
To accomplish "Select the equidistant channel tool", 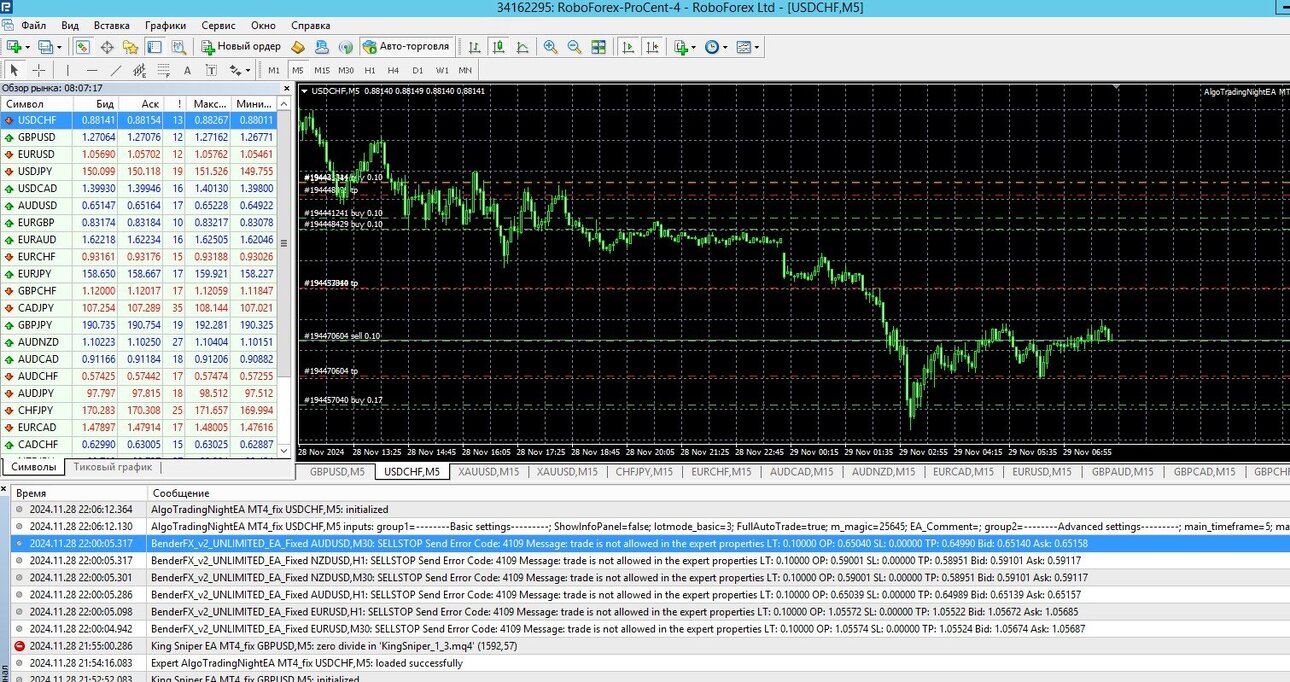I will pos(139,70).
